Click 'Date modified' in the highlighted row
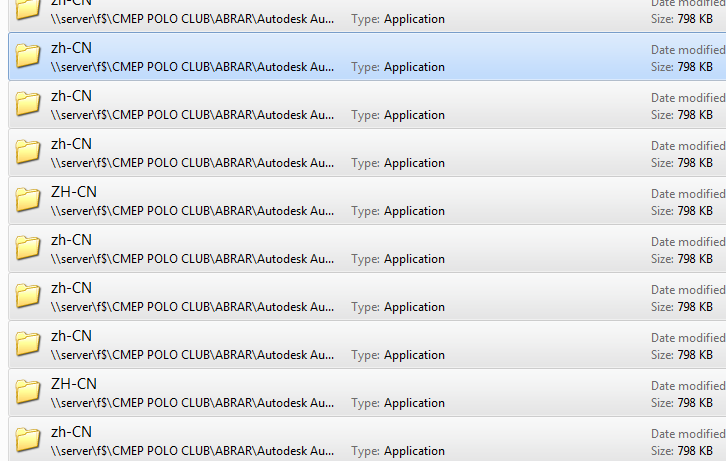The height and width of the screenshot is (461, 726). click(x=688, y=50)
